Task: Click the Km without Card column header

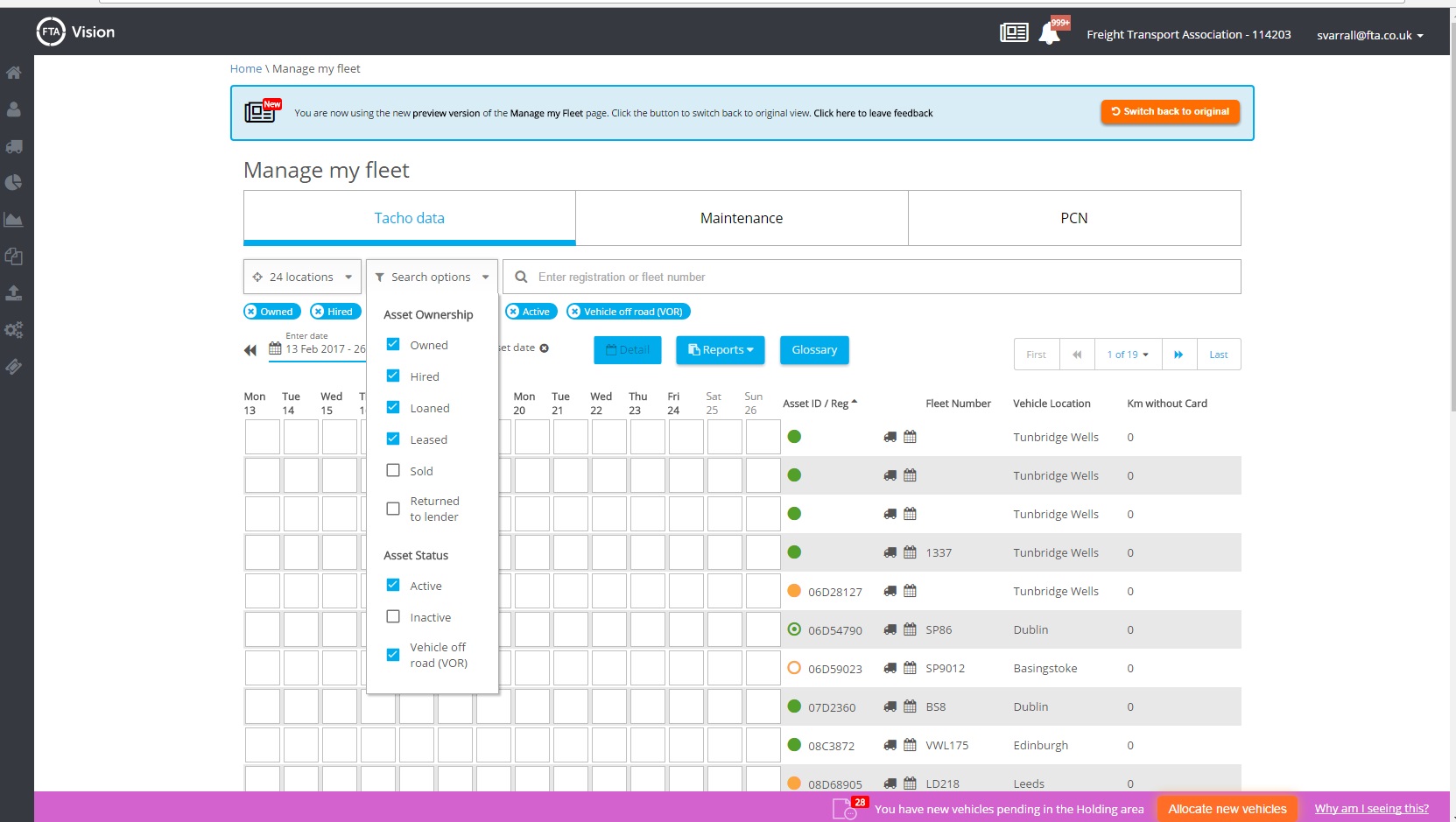Action: click(1167, 404)
